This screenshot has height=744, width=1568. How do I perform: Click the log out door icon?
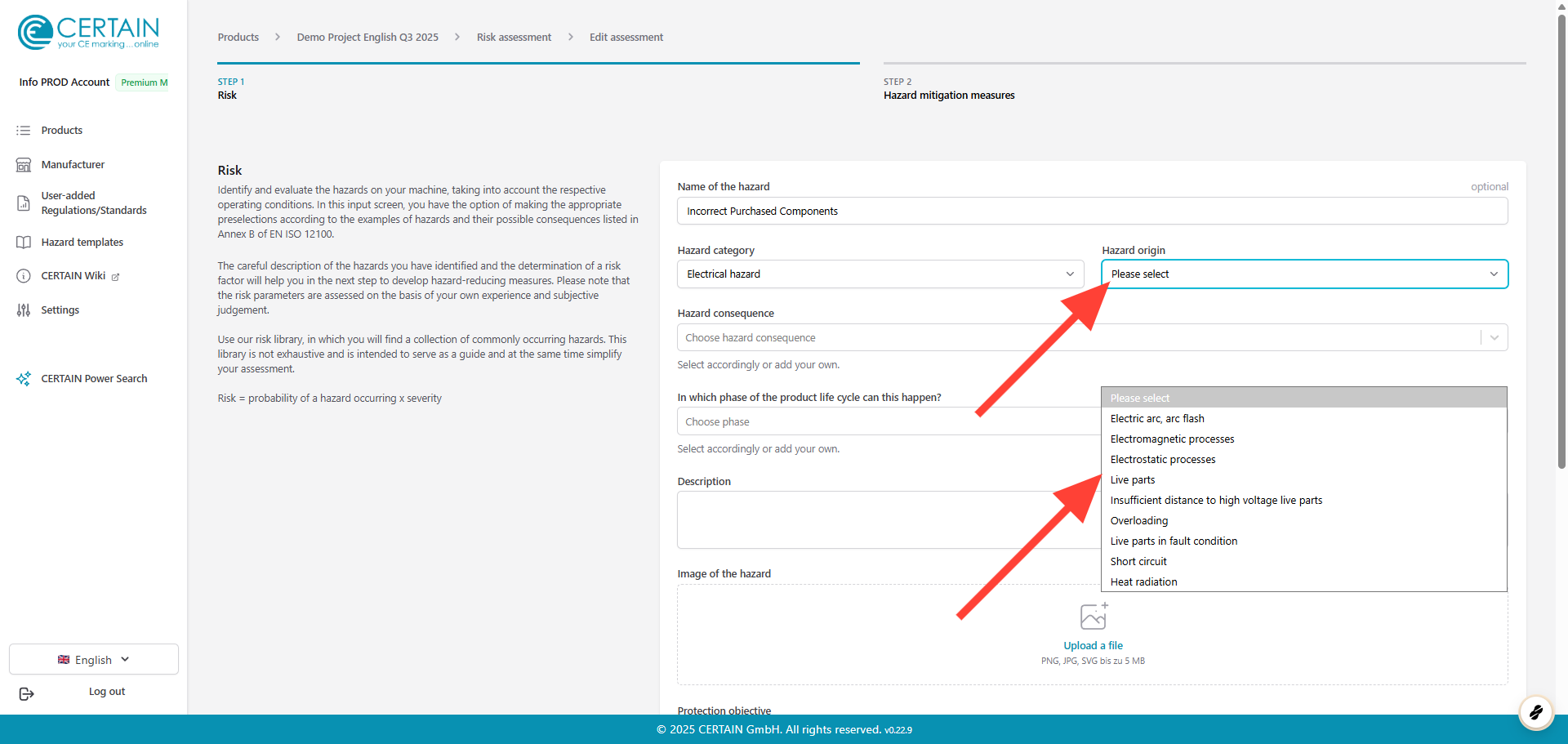26,693
